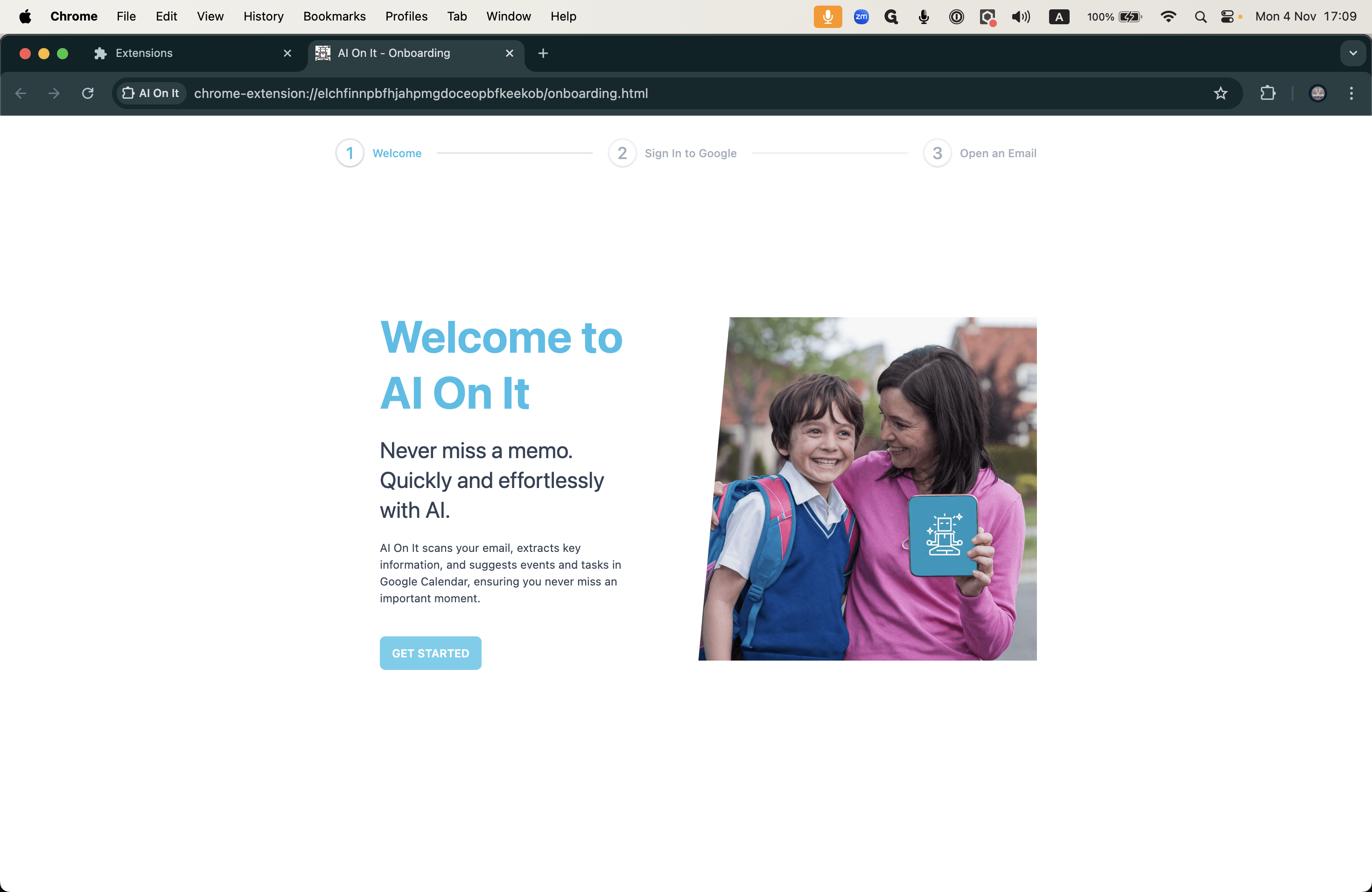Open the Chrome profile avatar
The height and width of the screenshot is (892, 1372).
click(x=1318, y=93)
